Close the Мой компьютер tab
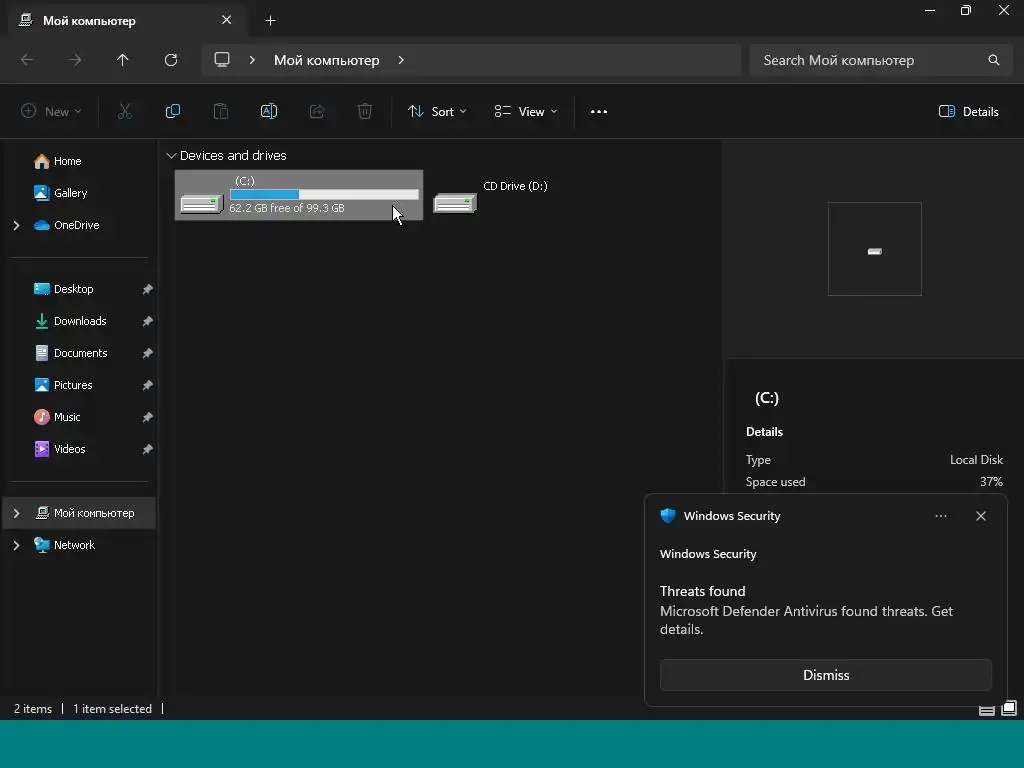 pyautogui.click(x=227, y=20)
